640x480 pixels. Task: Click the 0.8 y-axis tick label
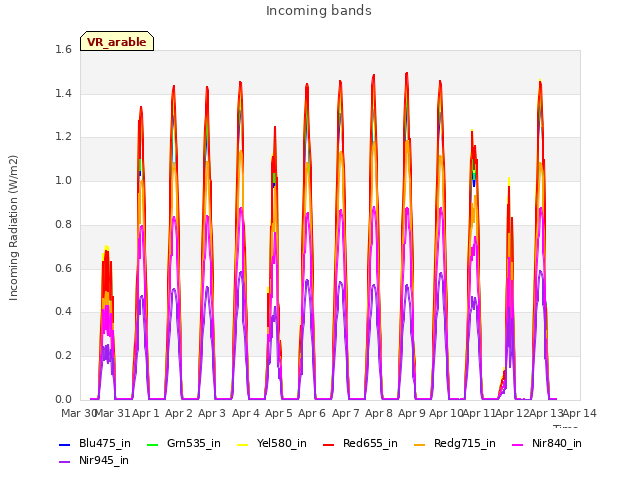coord(63,224)
